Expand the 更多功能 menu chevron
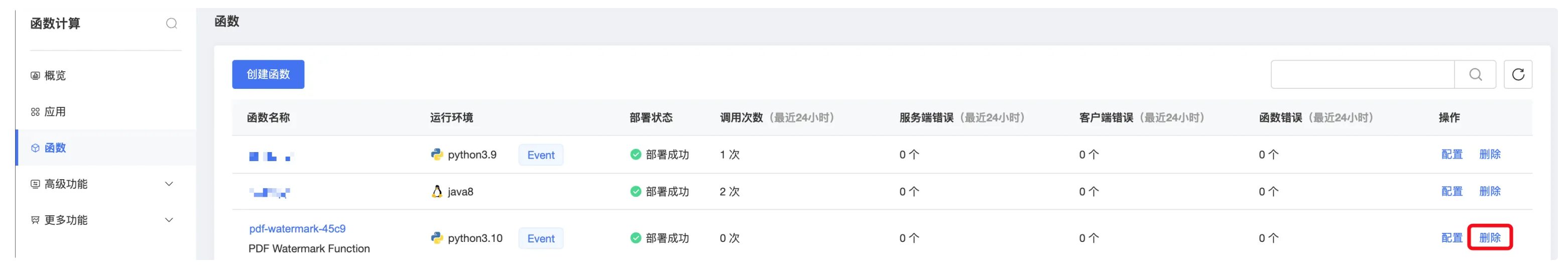 coord(169,220)
